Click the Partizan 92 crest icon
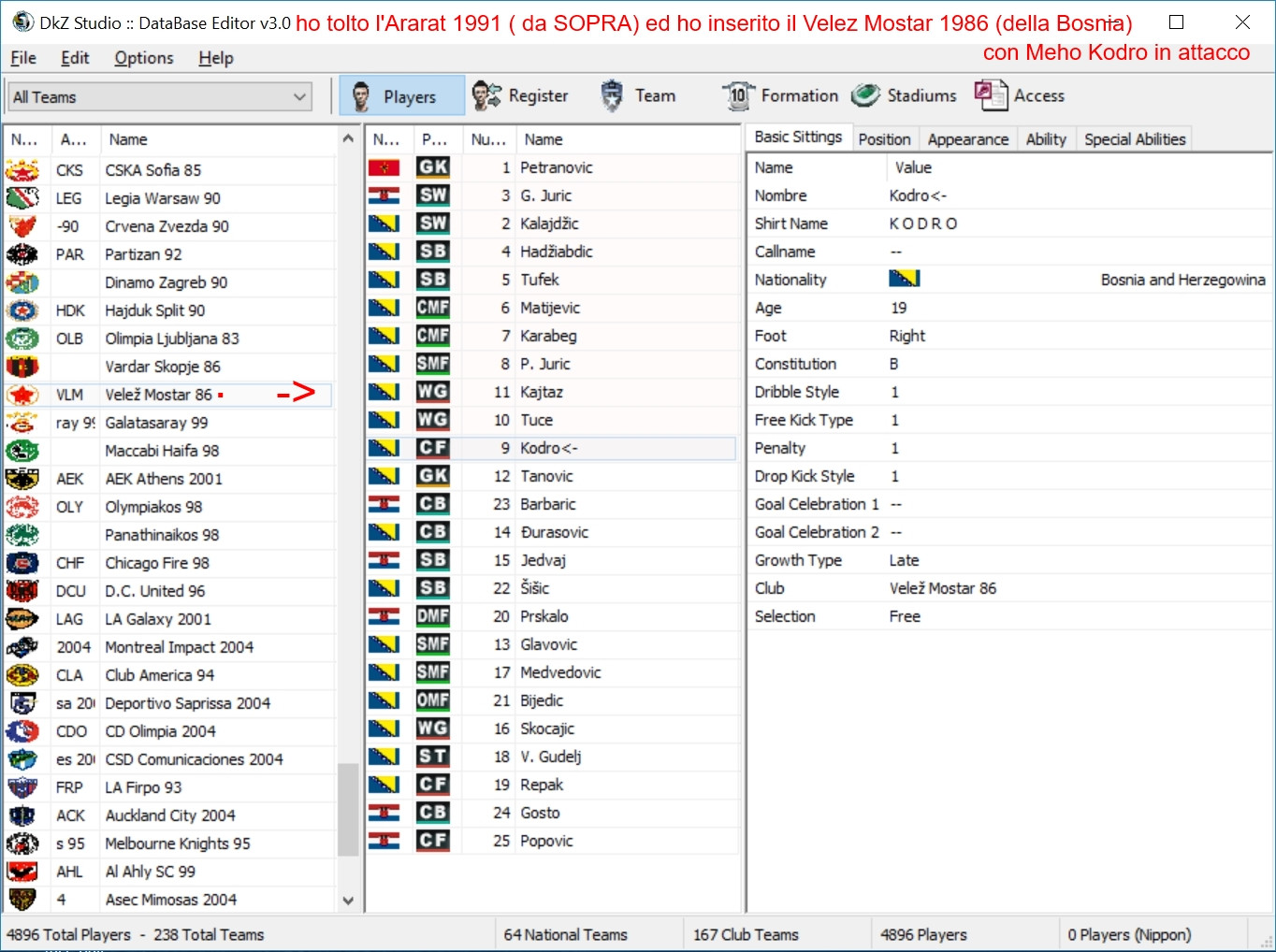This screenshot has height=952, width=1276. 22,254
